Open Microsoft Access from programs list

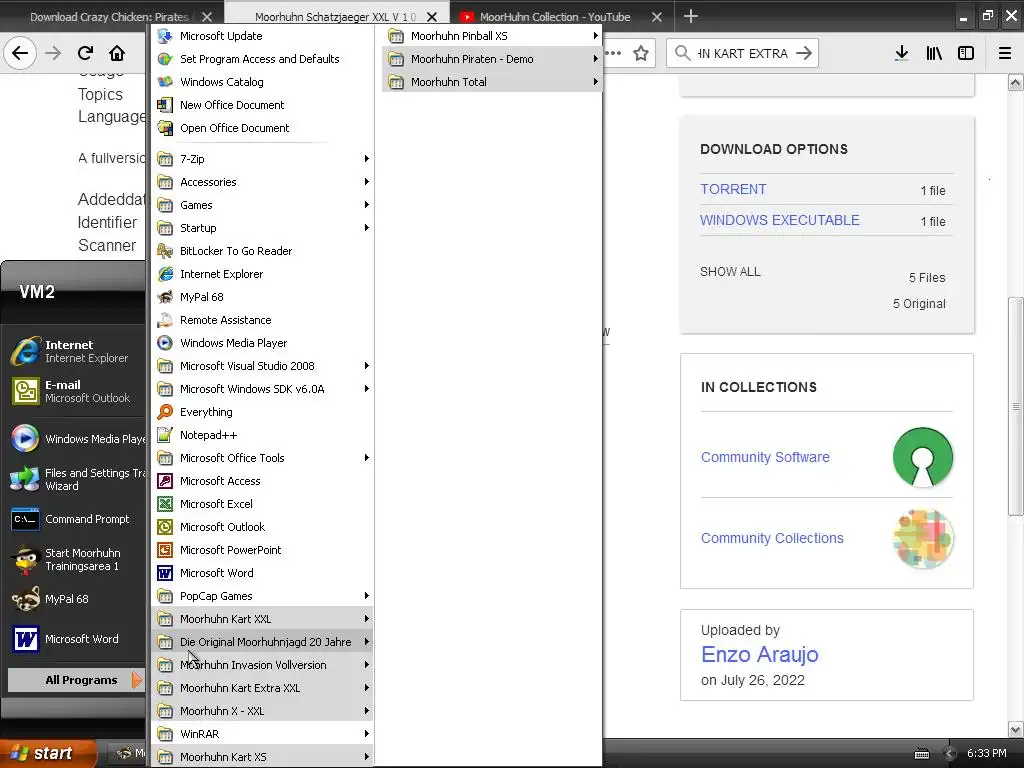coord(262,481)
